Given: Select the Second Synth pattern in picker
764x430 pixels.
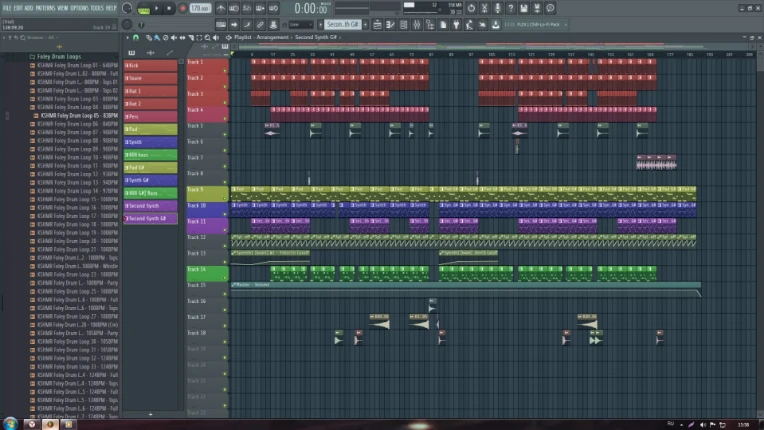Looking at the screenshot, I should [151, 206].
